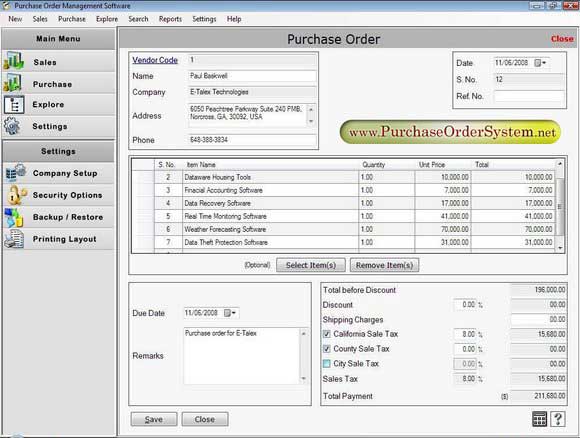The height and width of the screenshot is (438, 580).
Task: Select row 'Weather Forecasting Software'
Action: [343, 229]
